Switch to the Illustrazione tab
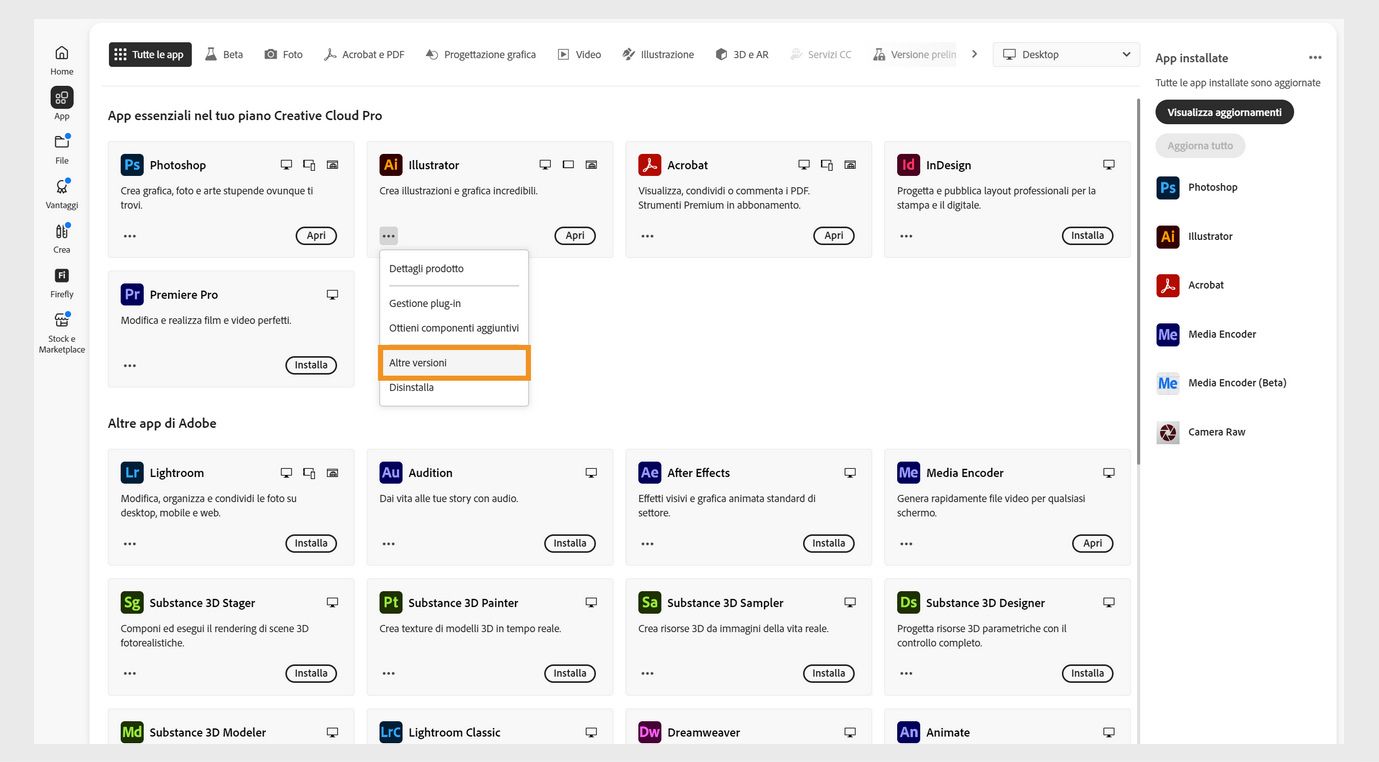The width and height of the screenshot is (1379, 762). [658, 55]
